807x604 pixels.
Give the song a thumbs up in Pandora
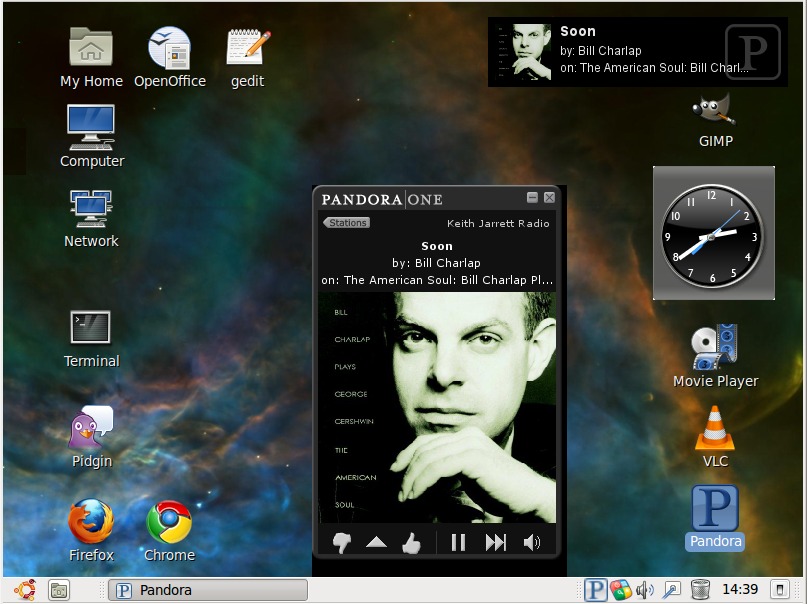click(411, 542)
